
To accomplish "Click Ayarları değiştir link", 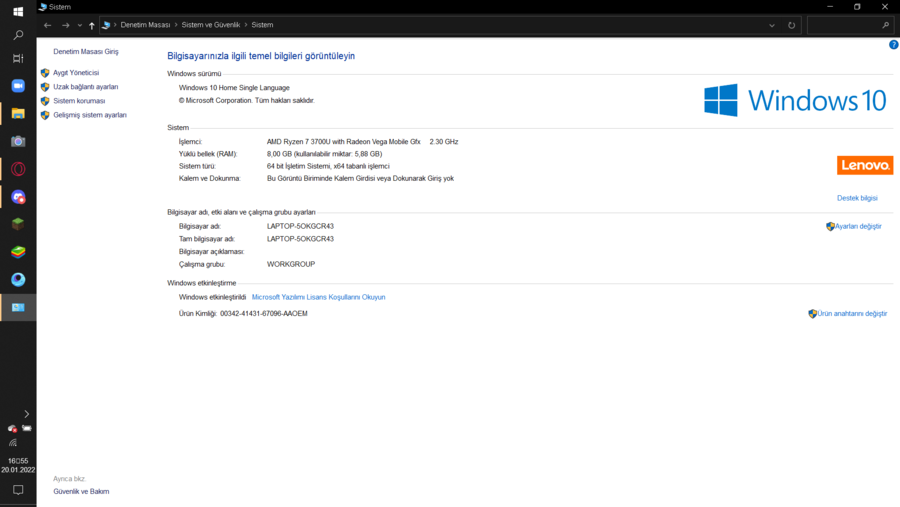I will tap(858, 226).
